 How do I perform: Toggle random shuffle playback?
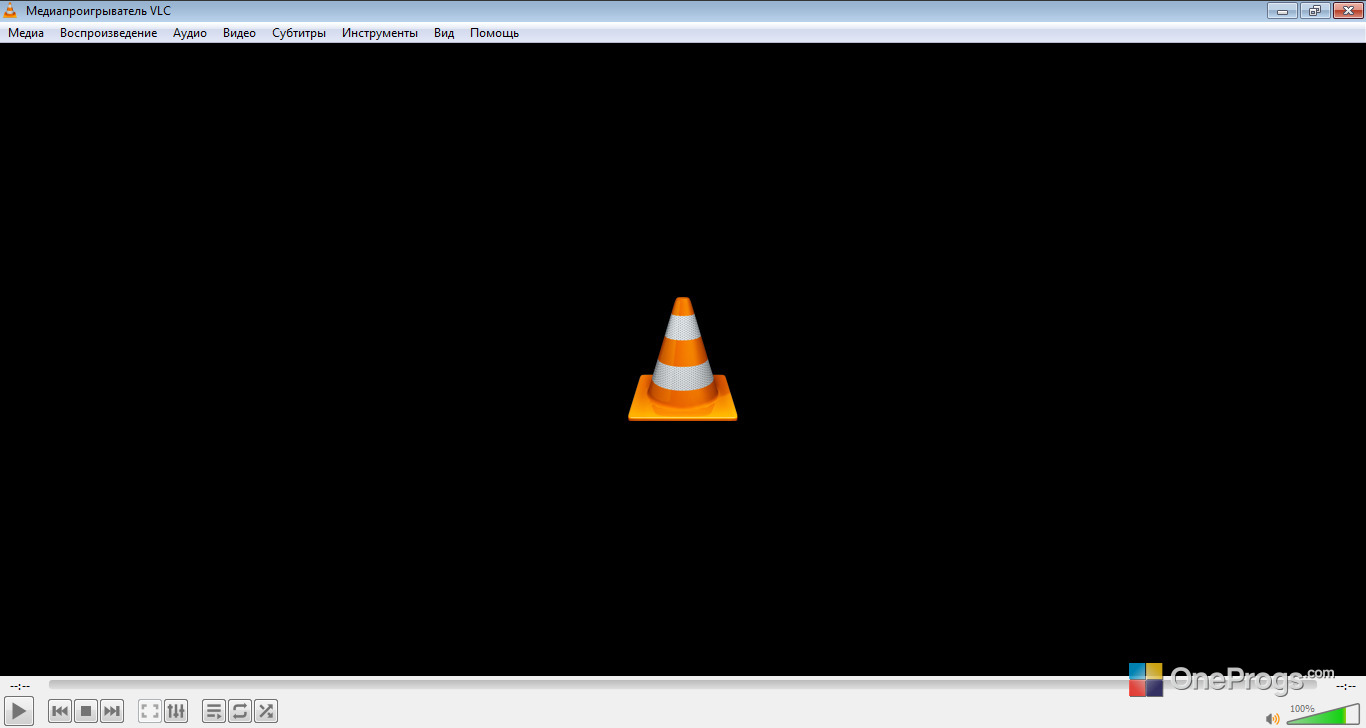pos(266,711)
